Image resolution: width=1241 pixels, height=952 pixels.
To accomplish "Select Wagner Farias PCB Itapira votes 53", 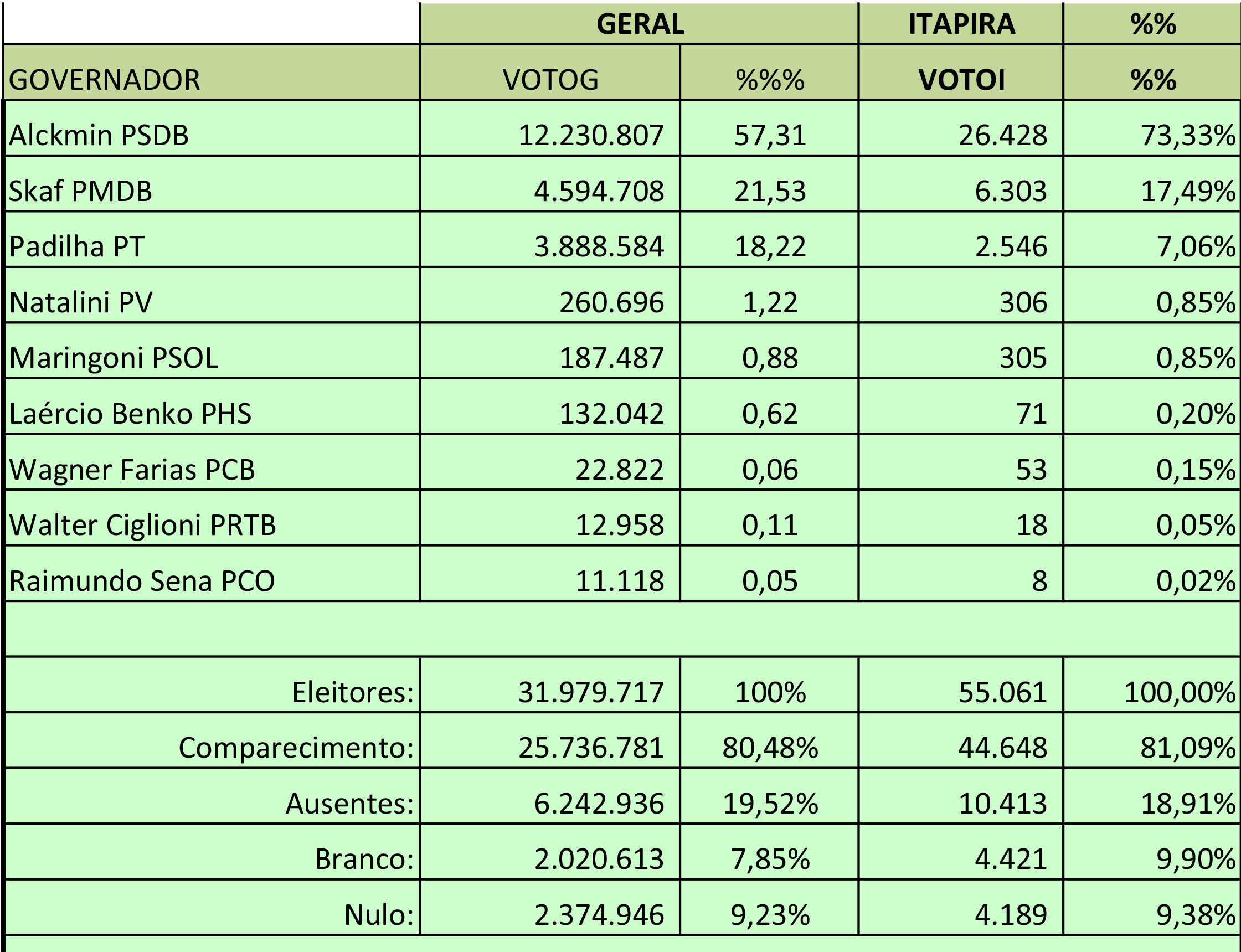I will 960,462.
